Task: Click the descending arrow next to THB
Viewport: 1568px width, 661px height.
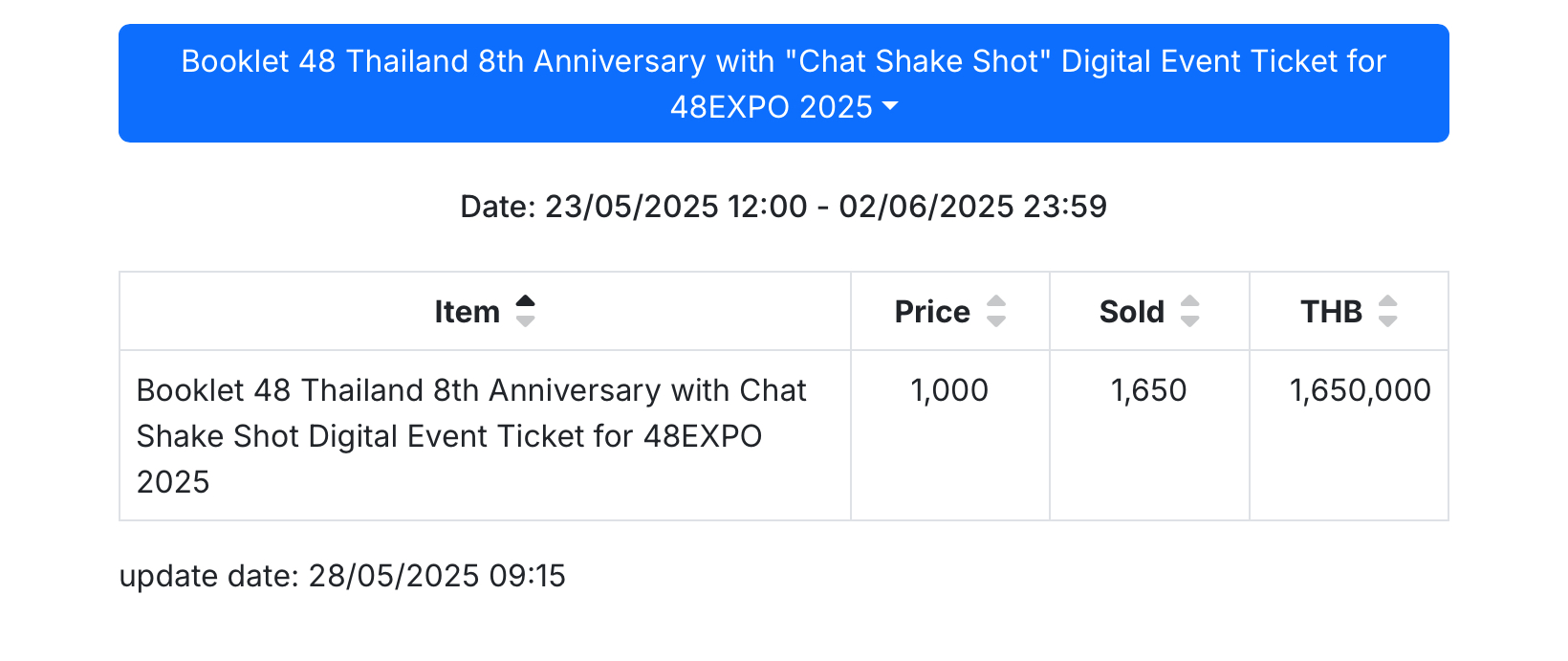Action: tap(1387, 320)
